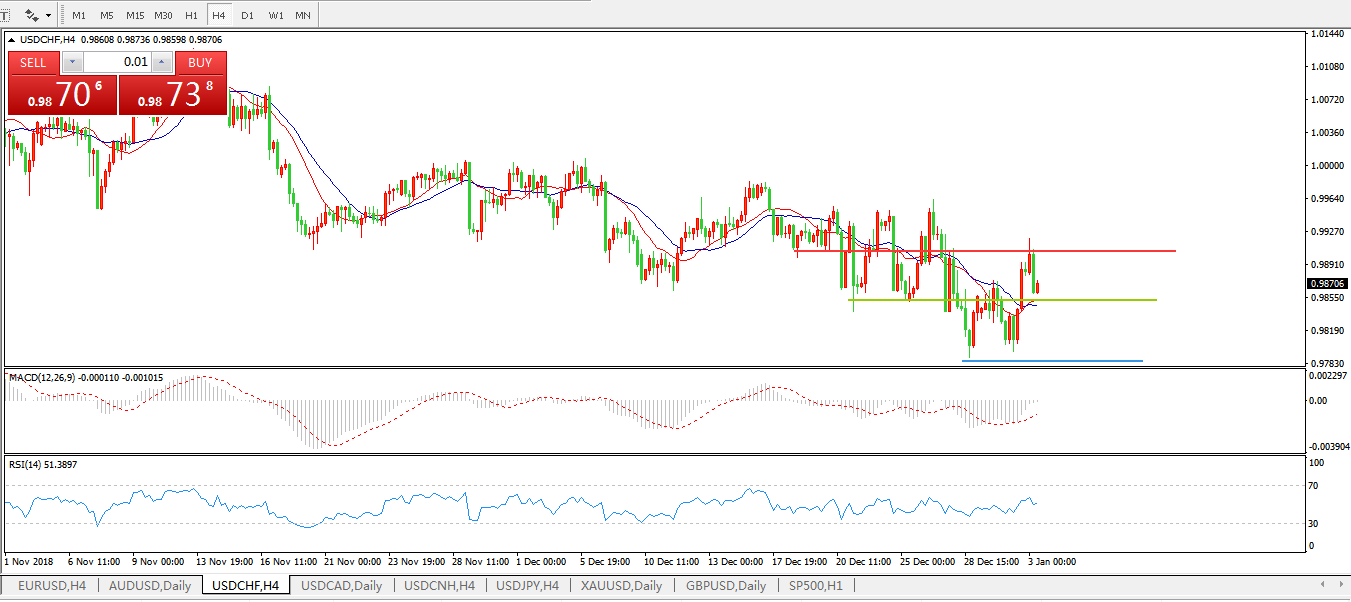Screen dimensions: 1351x602
Task: Switch to the XAUUSD,Daily tab
Action: (621, 585)
